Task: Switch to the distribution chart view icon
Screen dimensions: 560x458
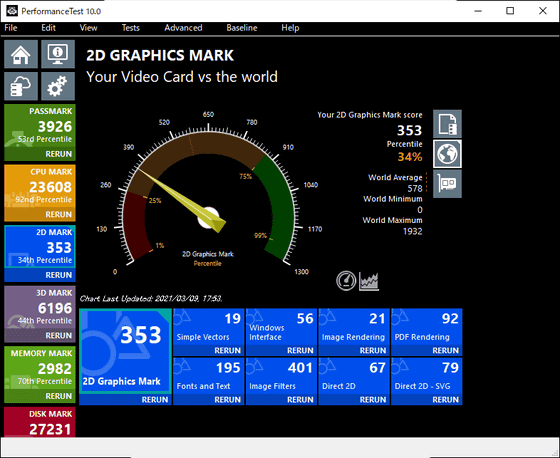Action: (x=369, y=281)
